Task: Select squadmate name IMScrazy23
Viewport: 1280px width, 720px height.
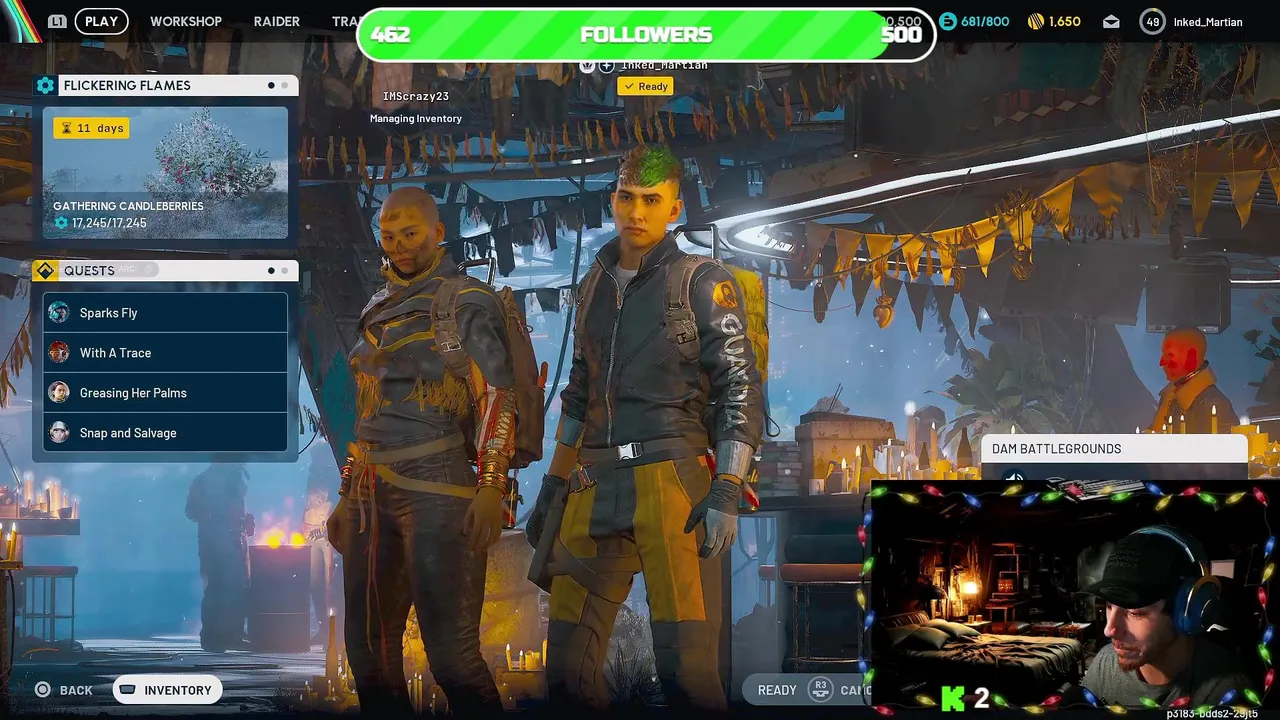Action: 416,96
